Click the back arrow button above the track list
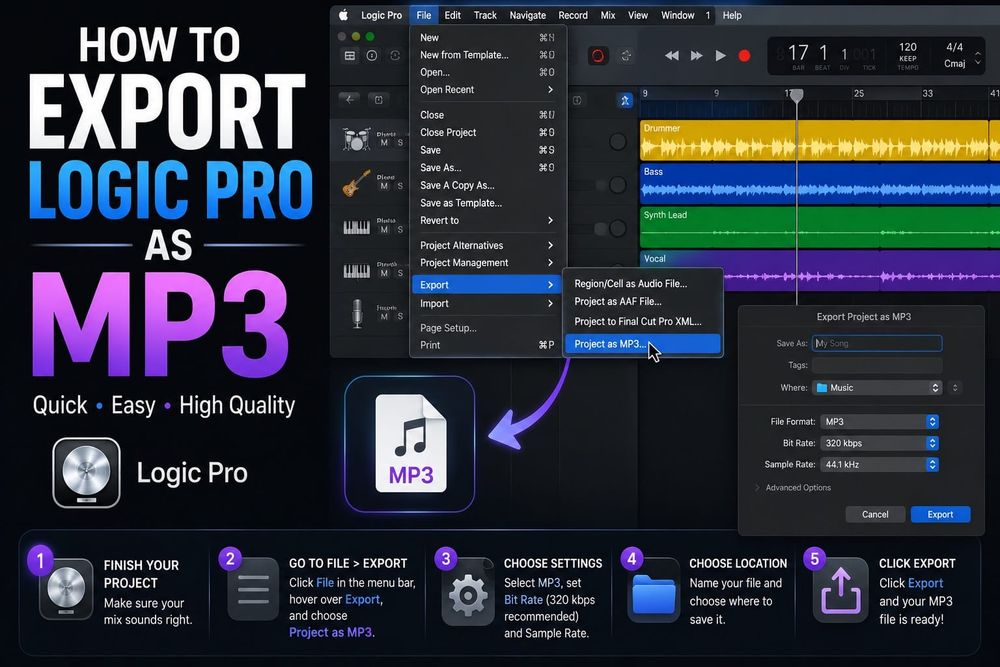 (x=349, y=99)
